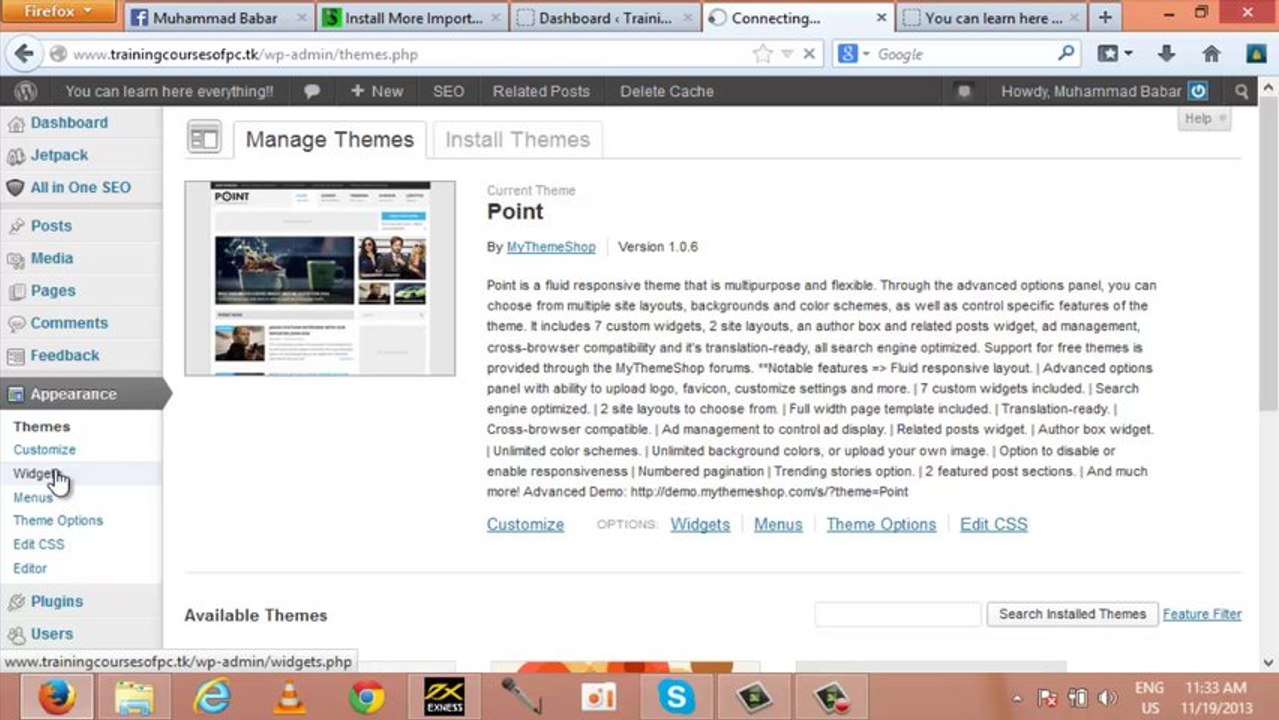Click Theme Options in sidebar submenu
This screenshot has height=720, width=1279.
58,520
